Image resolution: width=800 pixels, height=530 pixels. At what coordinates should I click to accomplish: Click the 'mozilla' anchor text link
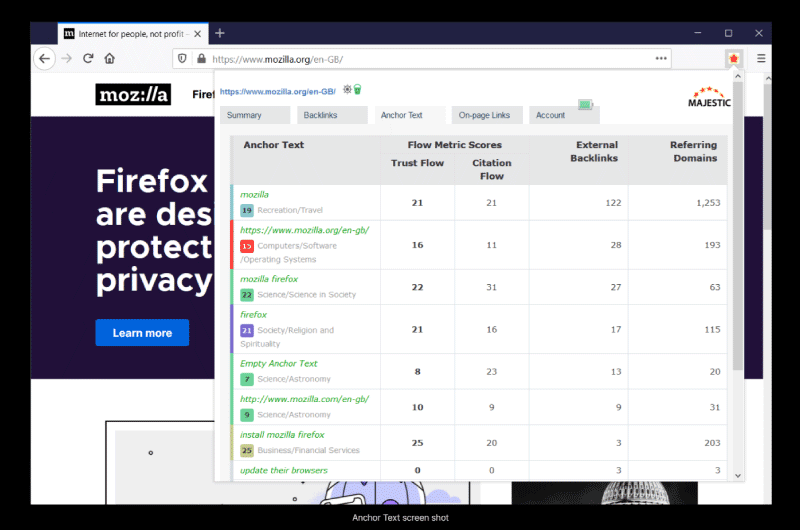tap(254, 194)
